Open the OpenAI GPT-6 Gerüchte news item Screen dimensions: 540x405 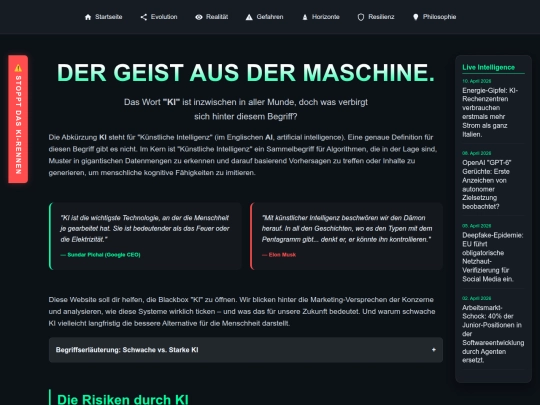(x=486, y=185)
